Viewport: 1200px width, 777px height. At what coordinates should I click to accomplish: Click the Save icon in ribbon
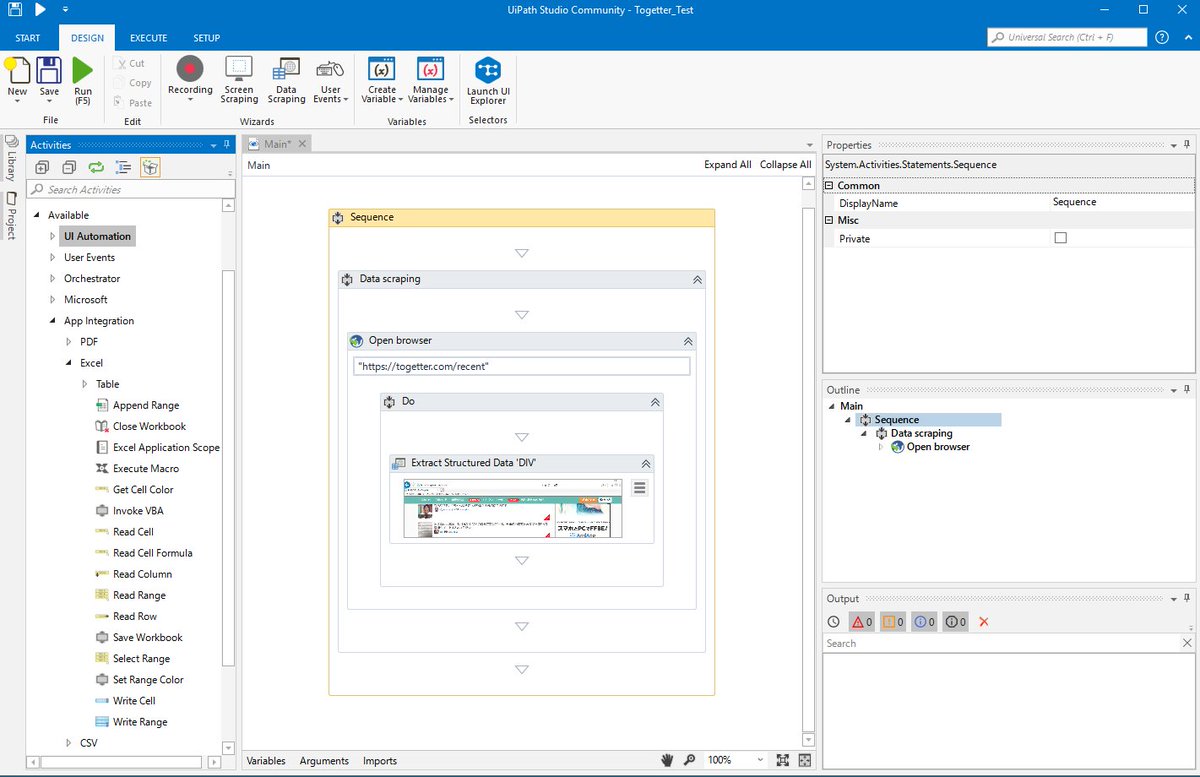click(49, 70)
